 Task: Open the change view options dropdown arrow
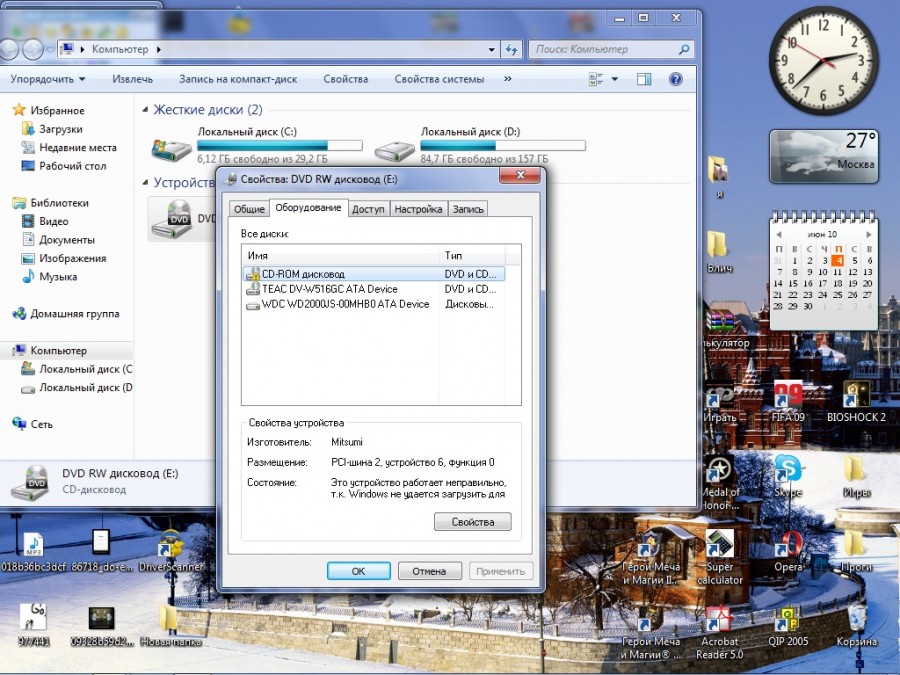pyautogui.click(x=614, y=79)
